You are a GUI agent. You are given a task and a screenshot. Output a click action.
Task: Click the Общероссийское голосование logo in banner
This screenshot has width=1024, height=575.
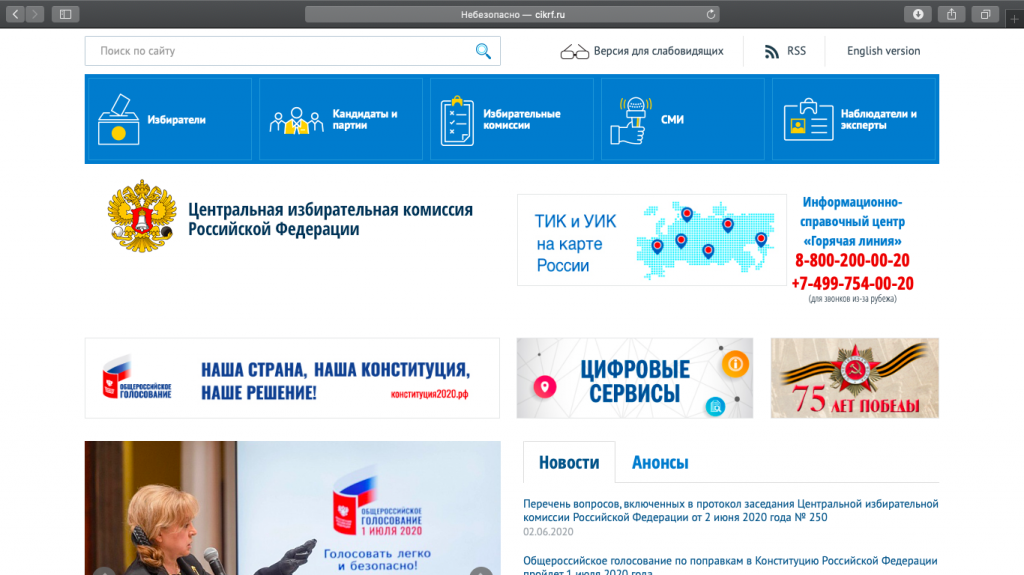tap(137, 378)
